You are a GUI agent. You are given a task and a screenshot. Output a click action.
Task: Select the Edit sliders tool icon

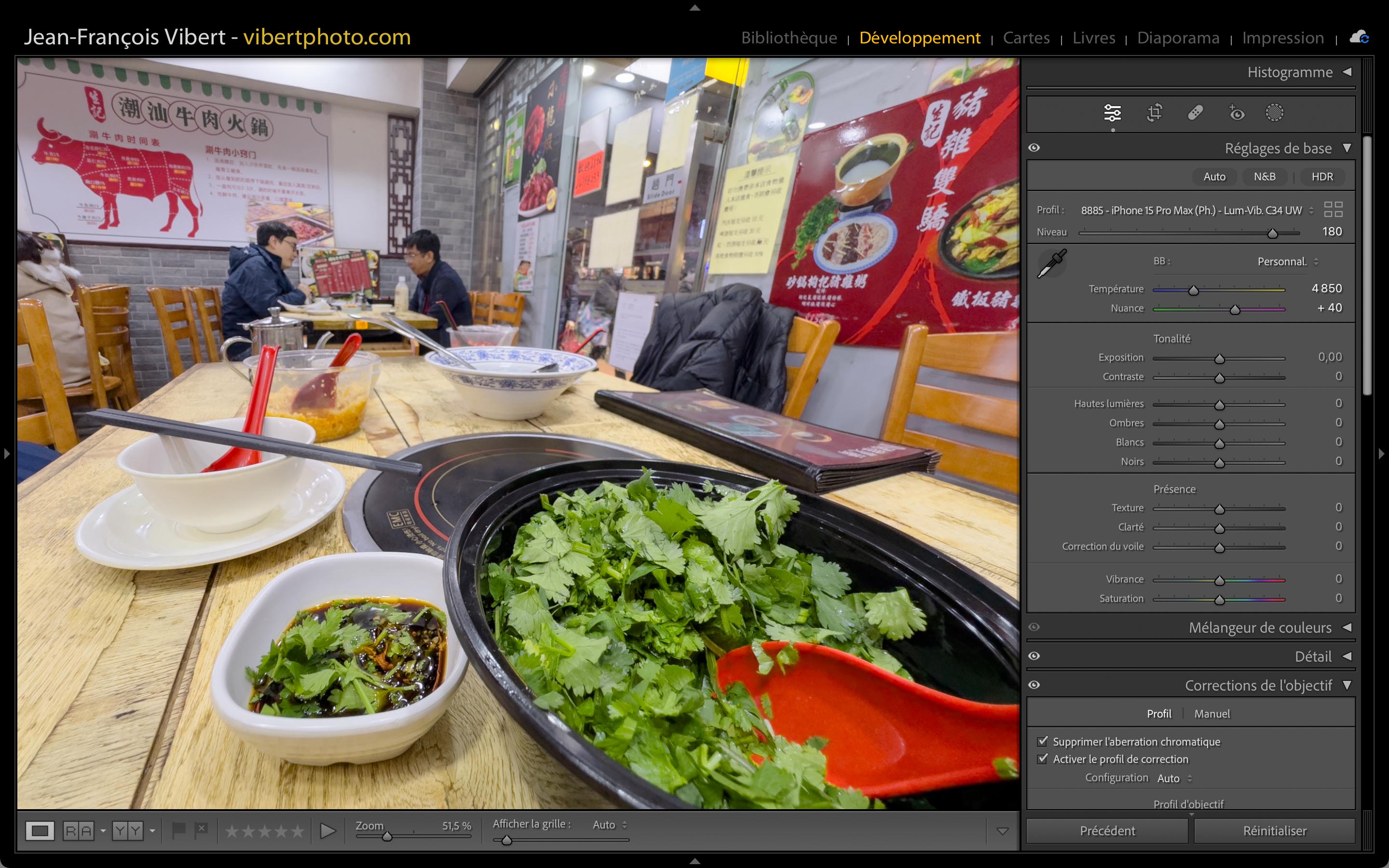click(x=1112, y=112)
